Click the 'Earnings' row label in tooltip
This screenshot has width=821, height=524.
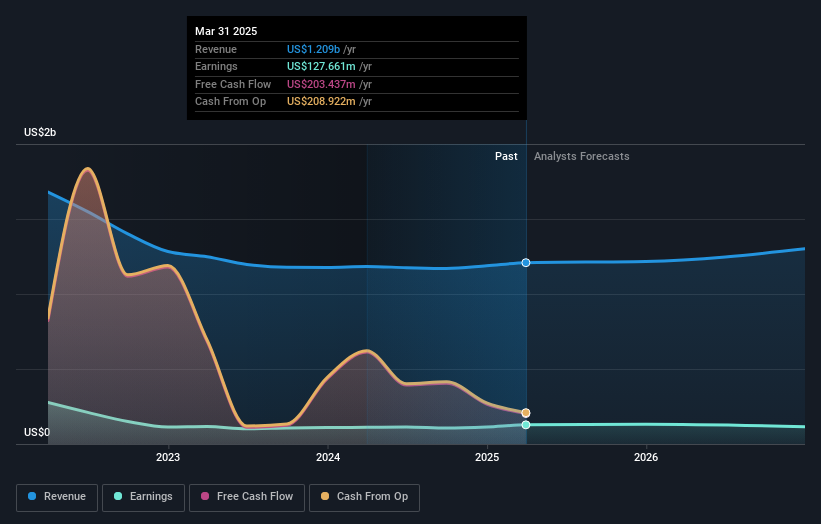[x=216, y=66]
